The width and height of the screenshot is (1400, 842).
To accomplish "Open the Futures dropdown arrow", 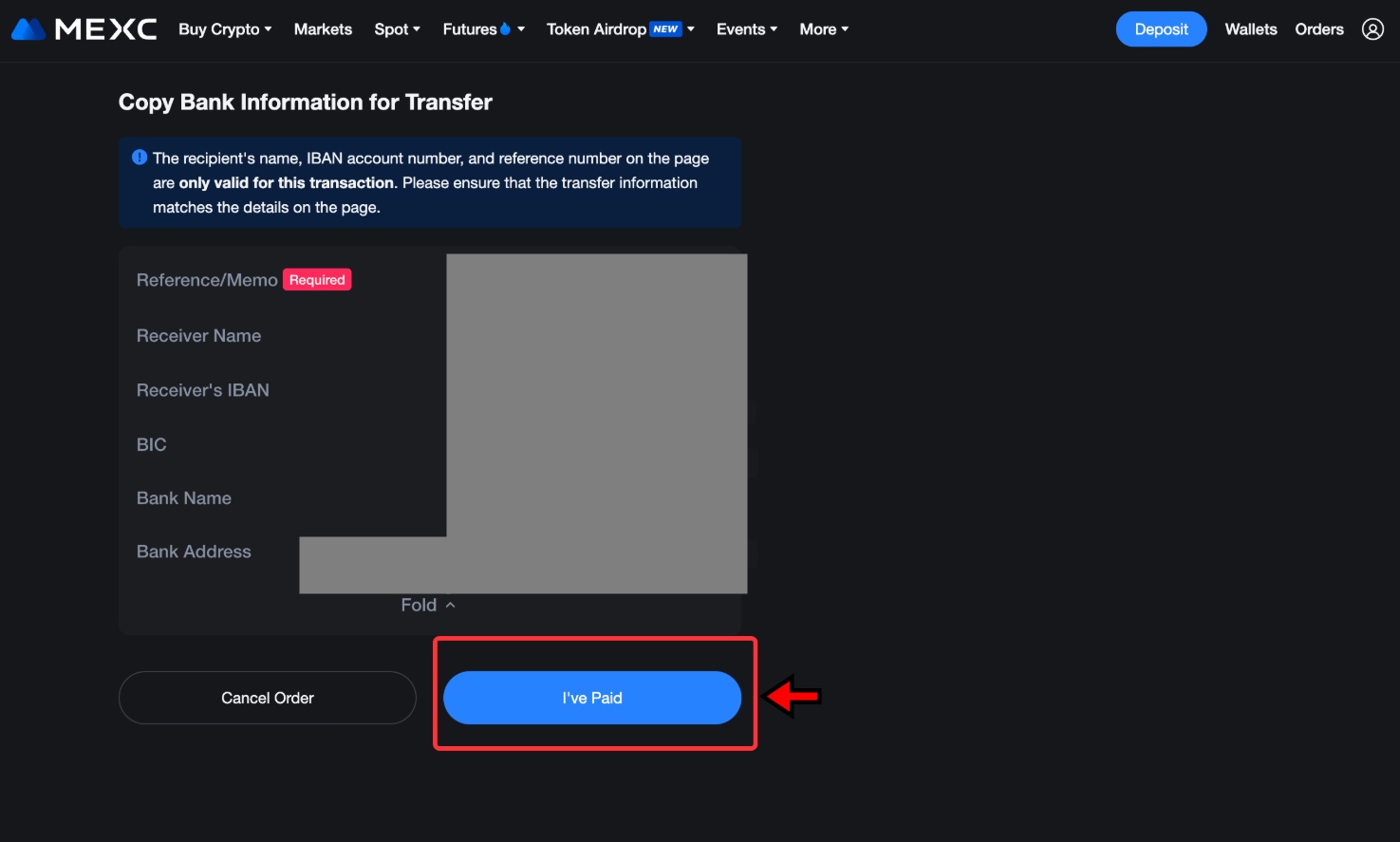I will coord(520,28).
